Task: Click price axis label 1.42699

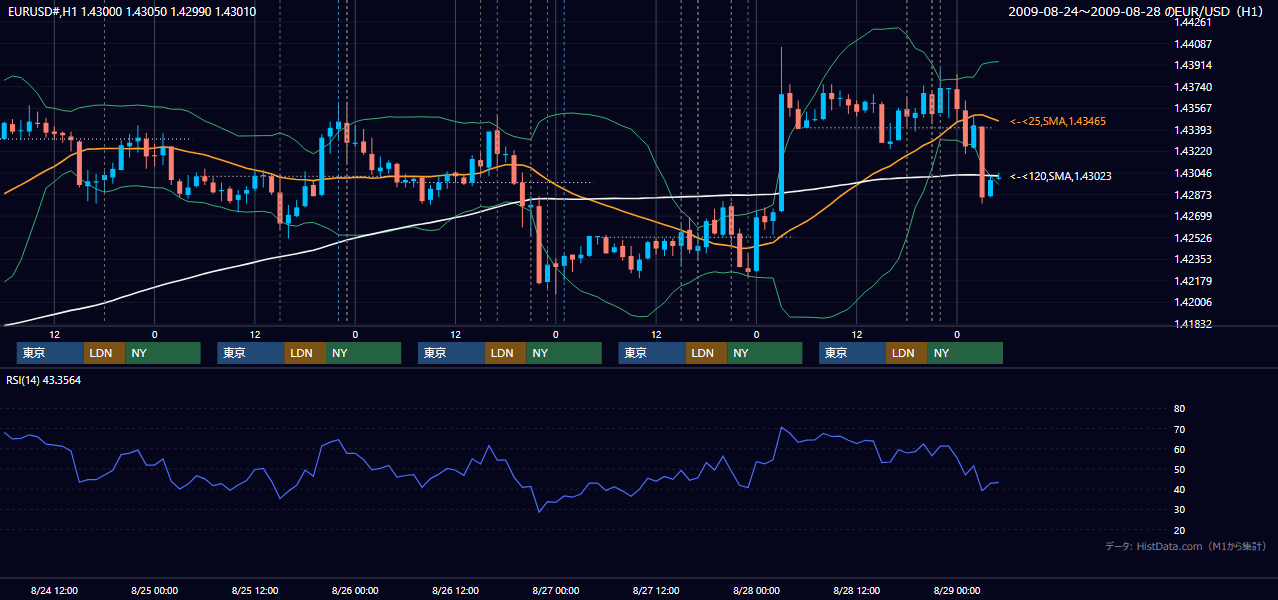Action: (1193, 216)
